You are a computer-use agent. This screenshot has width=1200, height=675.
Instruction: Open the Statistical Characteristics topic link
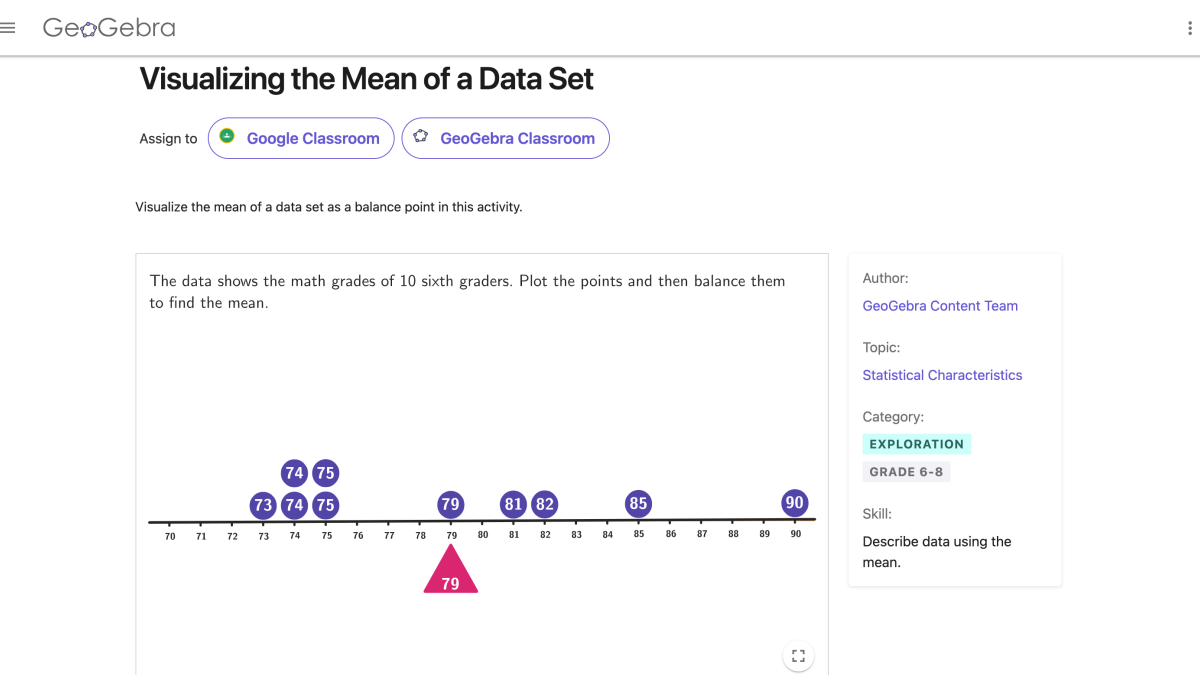[942, 374]
